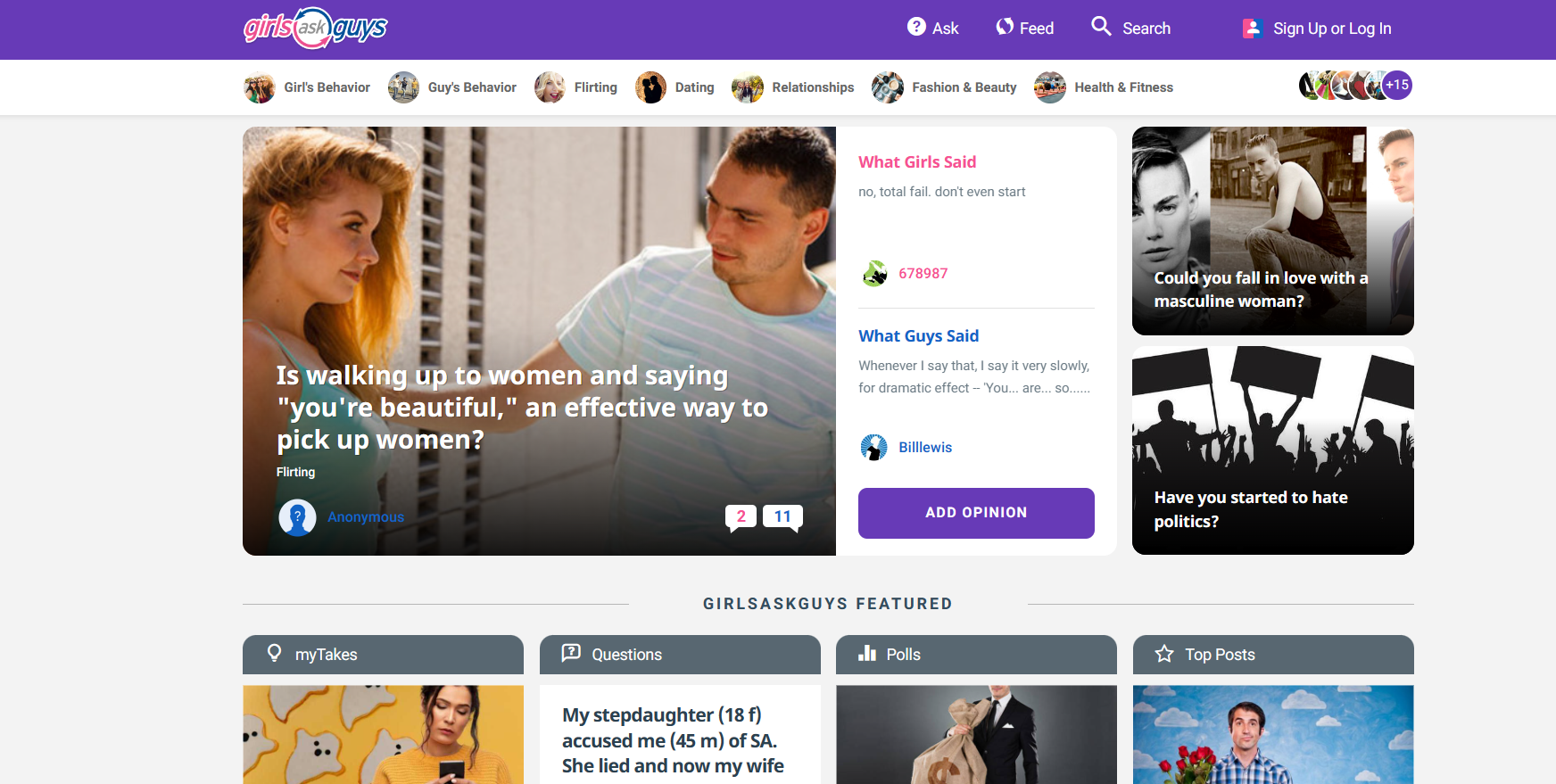
Task: Open the Health & Fitness category
Action: pyautogui.click(x=1104, y=87)
